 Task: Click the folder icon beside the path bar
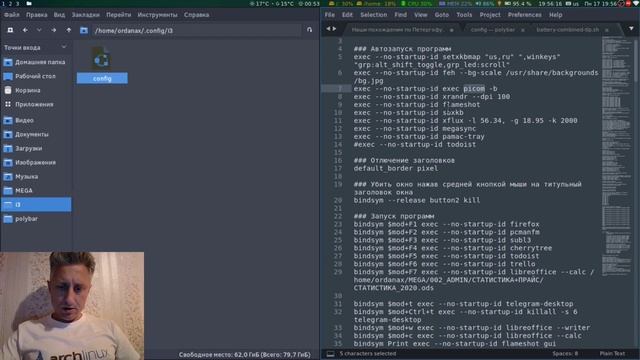tap(84, 30)
